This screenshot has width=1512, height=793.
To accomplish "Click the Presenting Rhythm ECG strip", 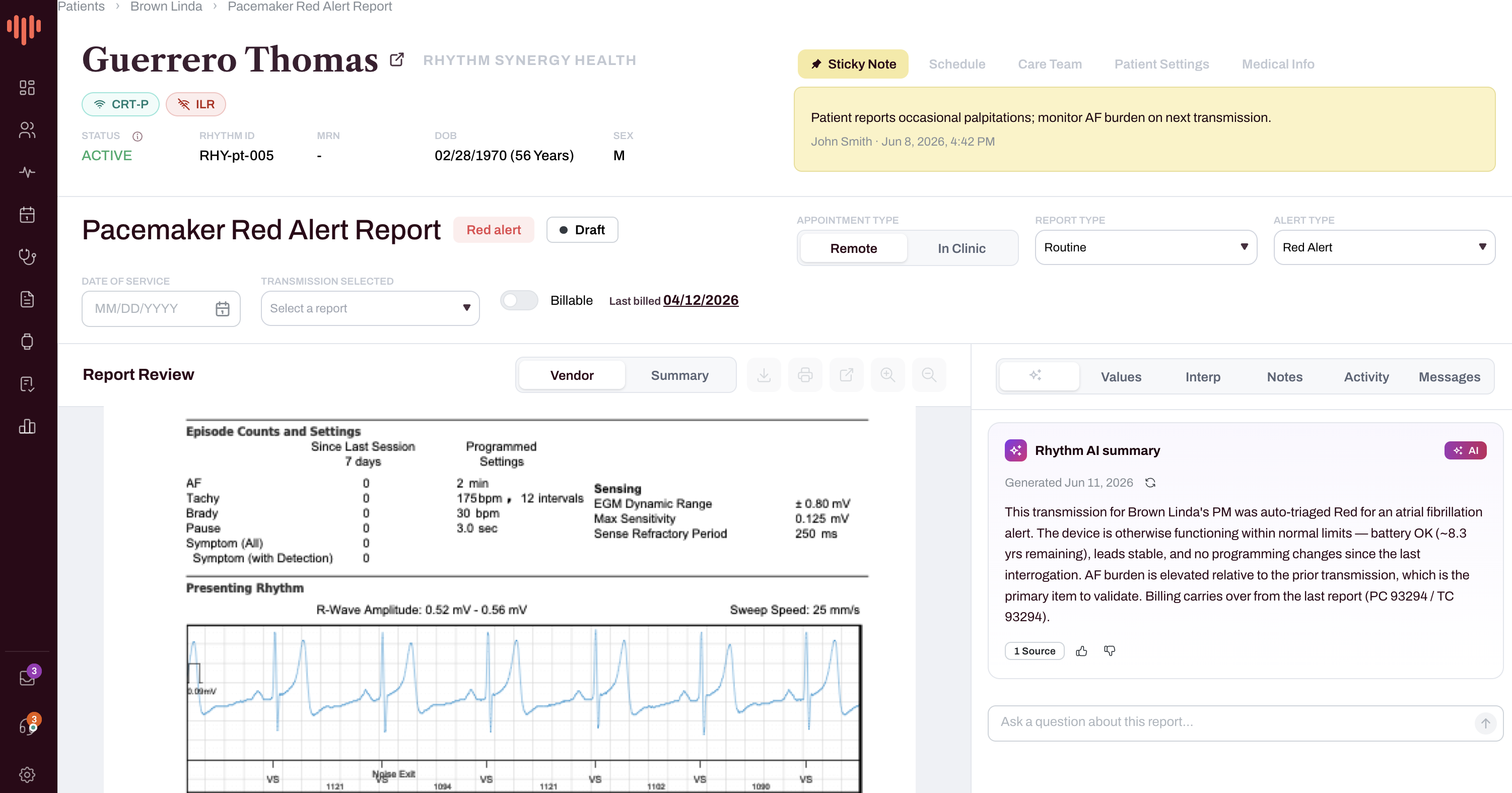I will click(524, 708).
